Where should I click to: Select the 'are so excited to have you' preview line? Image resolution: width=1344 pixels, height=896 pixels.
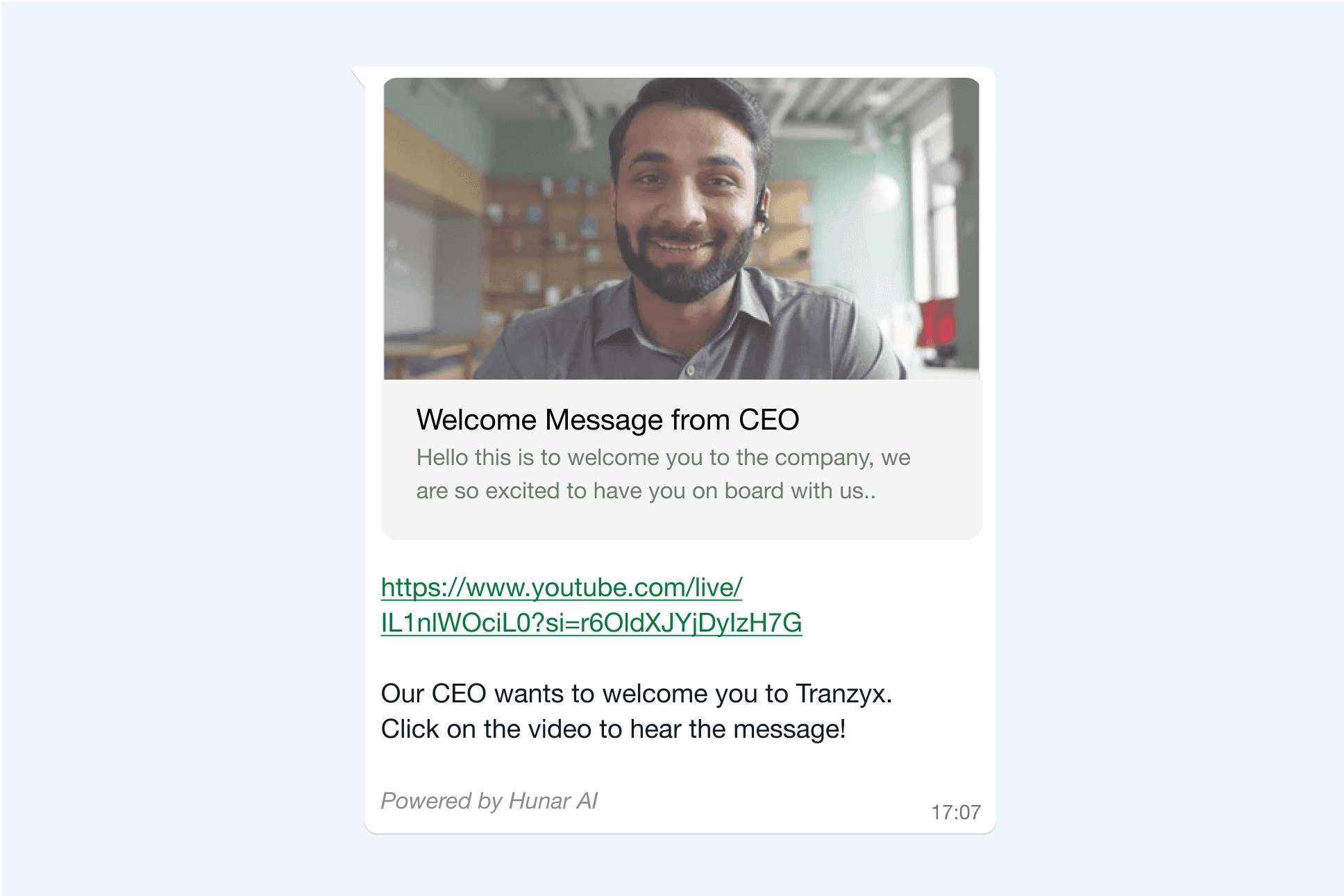point(646,491)
